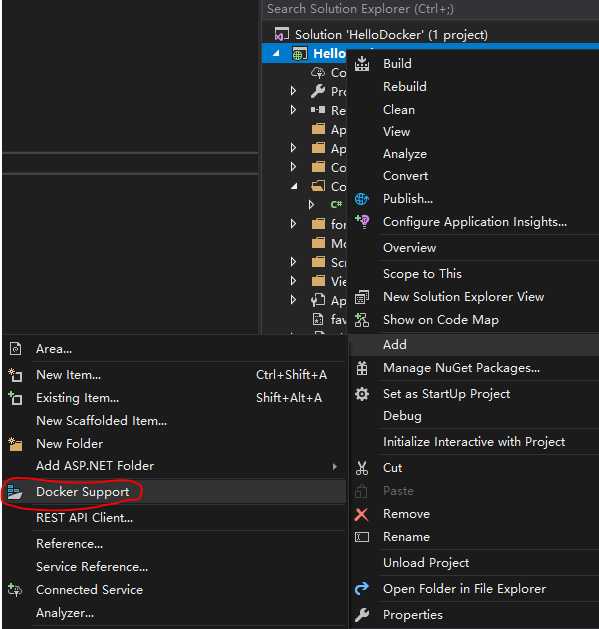Click the Rename icon
Screen dimensions: 599x629
click(362, 537)
